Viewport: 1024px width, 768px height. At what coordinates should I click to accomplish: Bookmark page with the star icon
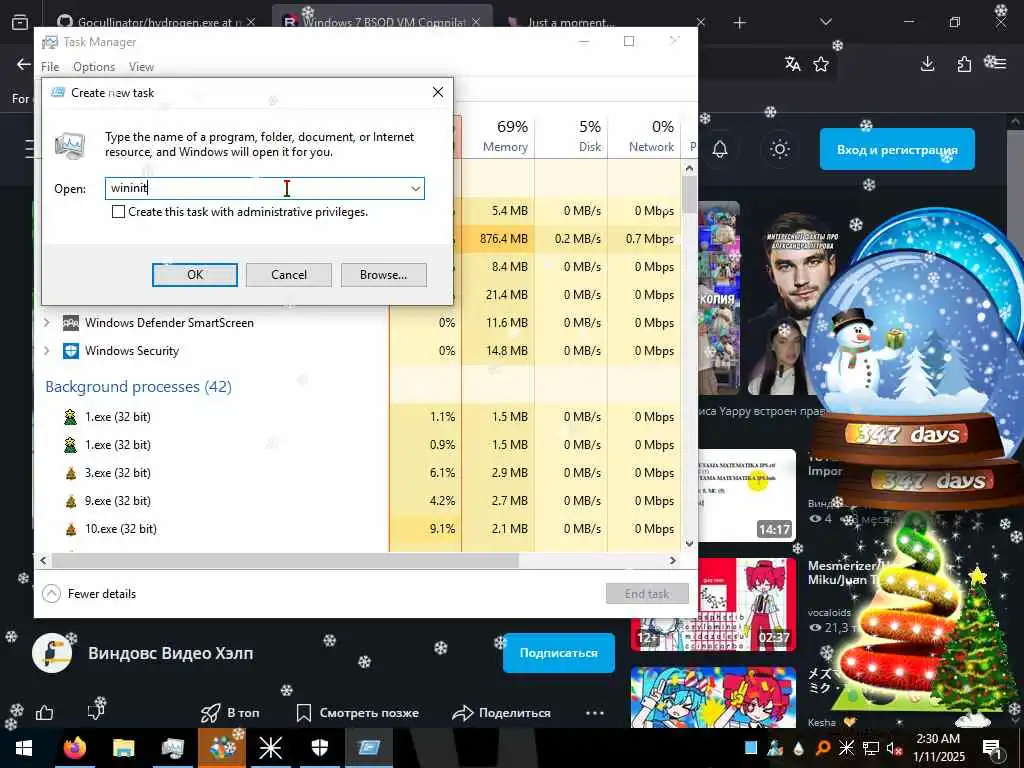821,63
